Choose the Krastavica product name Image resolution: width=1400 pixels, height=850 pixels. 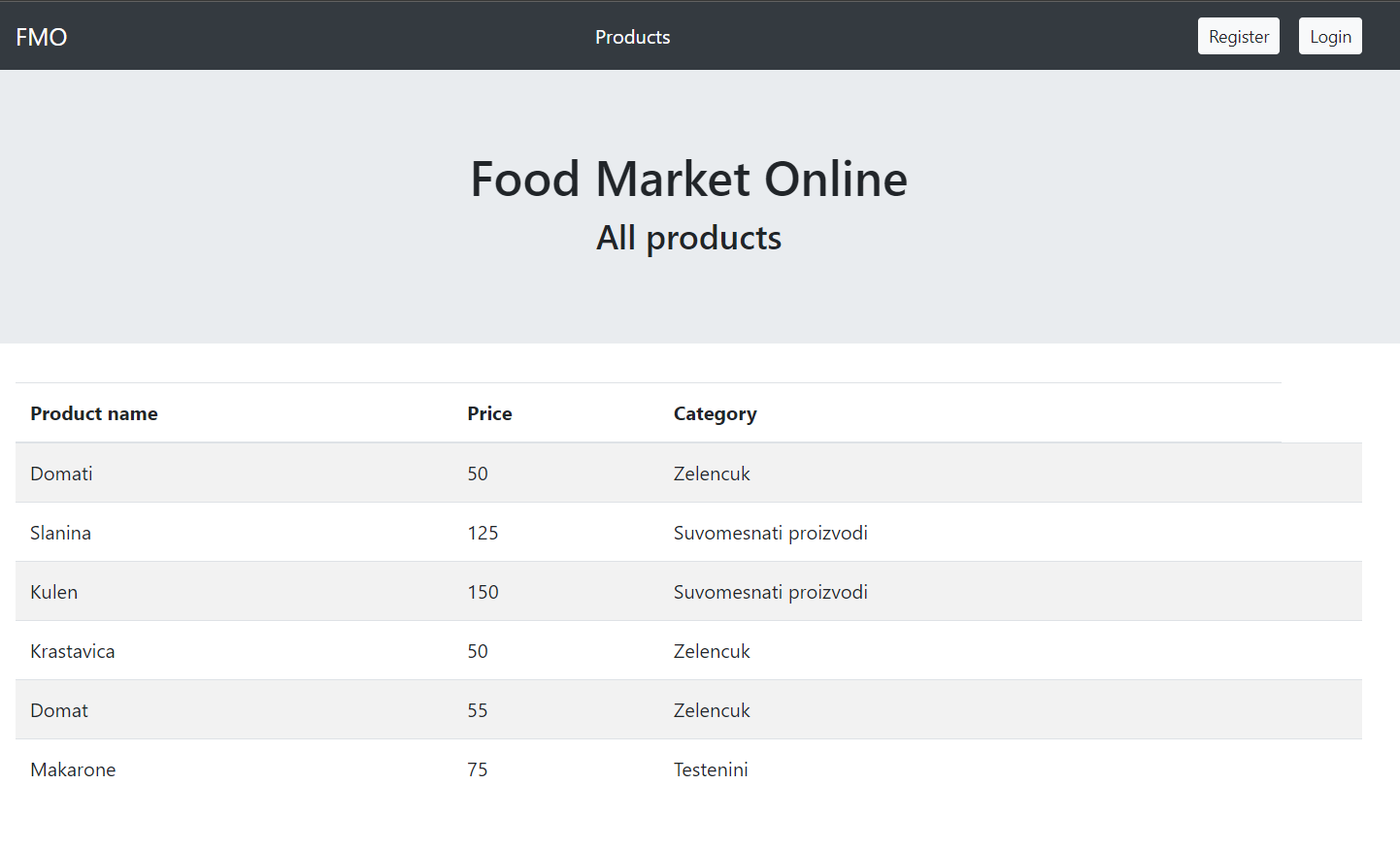click(x=73, y=651)
